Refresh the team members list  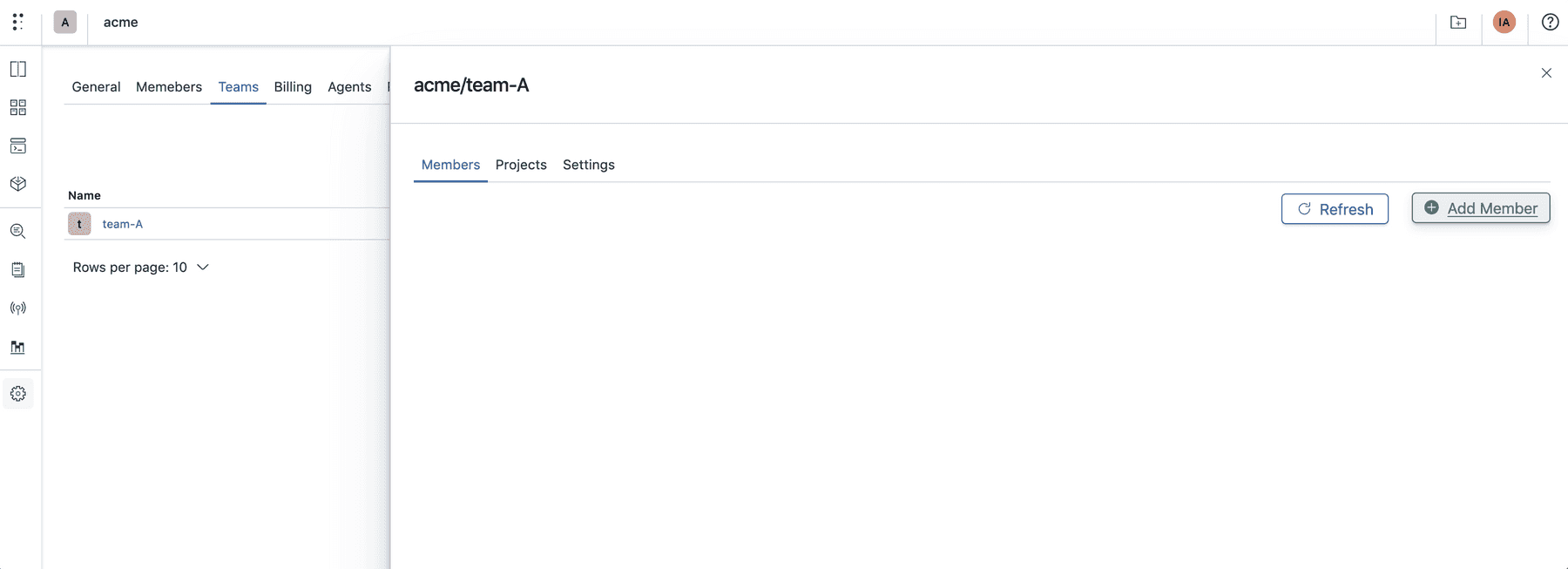1335,209
